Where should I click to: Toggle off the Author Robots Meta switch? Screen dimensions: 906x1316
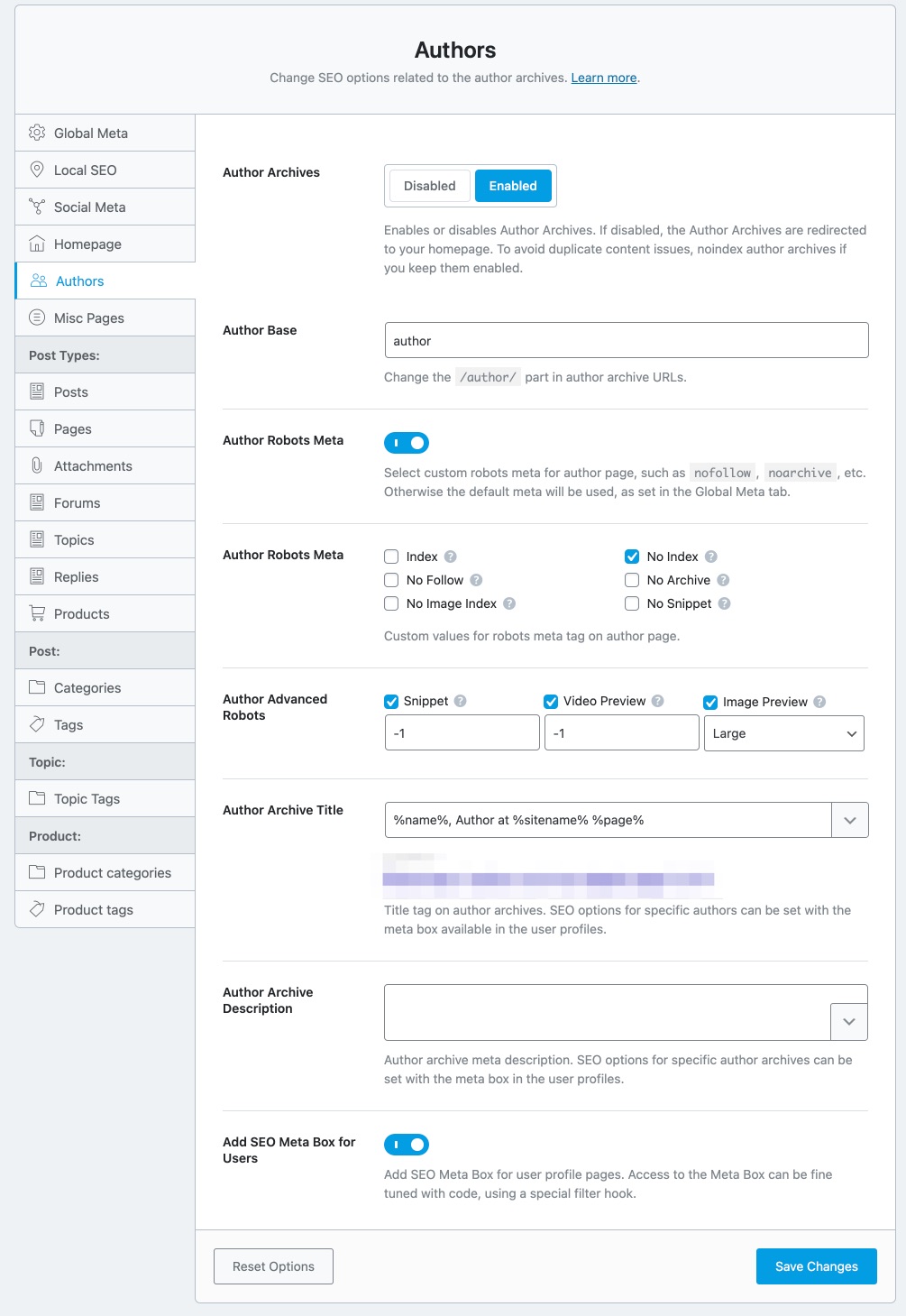coord(407,443)
